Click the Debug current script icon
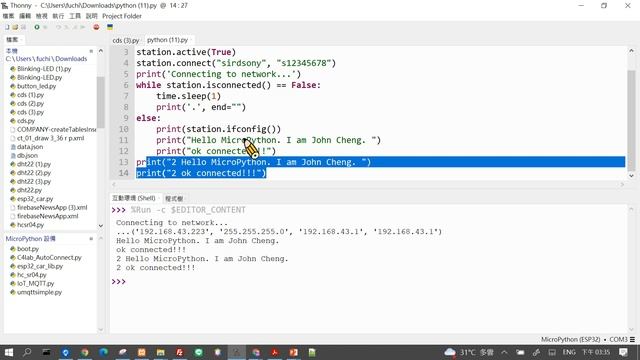Screen dimensions: 640x360 click(x=45, y=27)
